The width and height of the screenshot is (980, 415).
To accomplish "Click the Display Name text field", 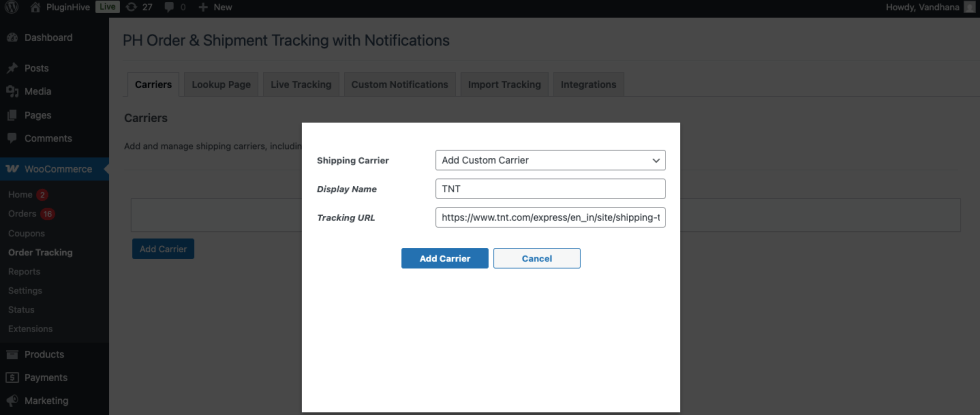I will 550,189.
